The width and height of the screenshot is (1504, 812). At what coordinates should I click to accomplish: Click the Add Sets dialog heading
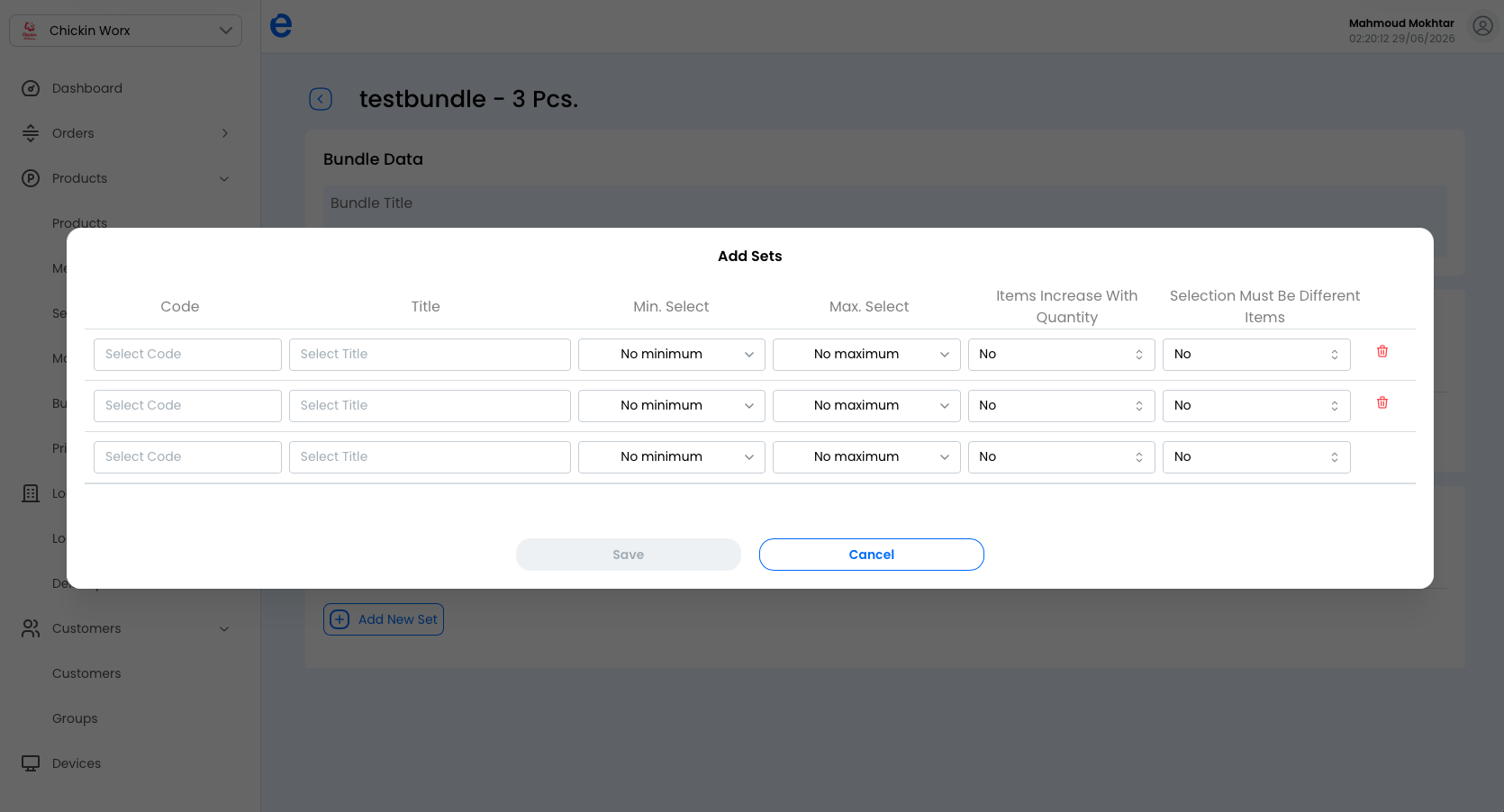click(750, 256)
